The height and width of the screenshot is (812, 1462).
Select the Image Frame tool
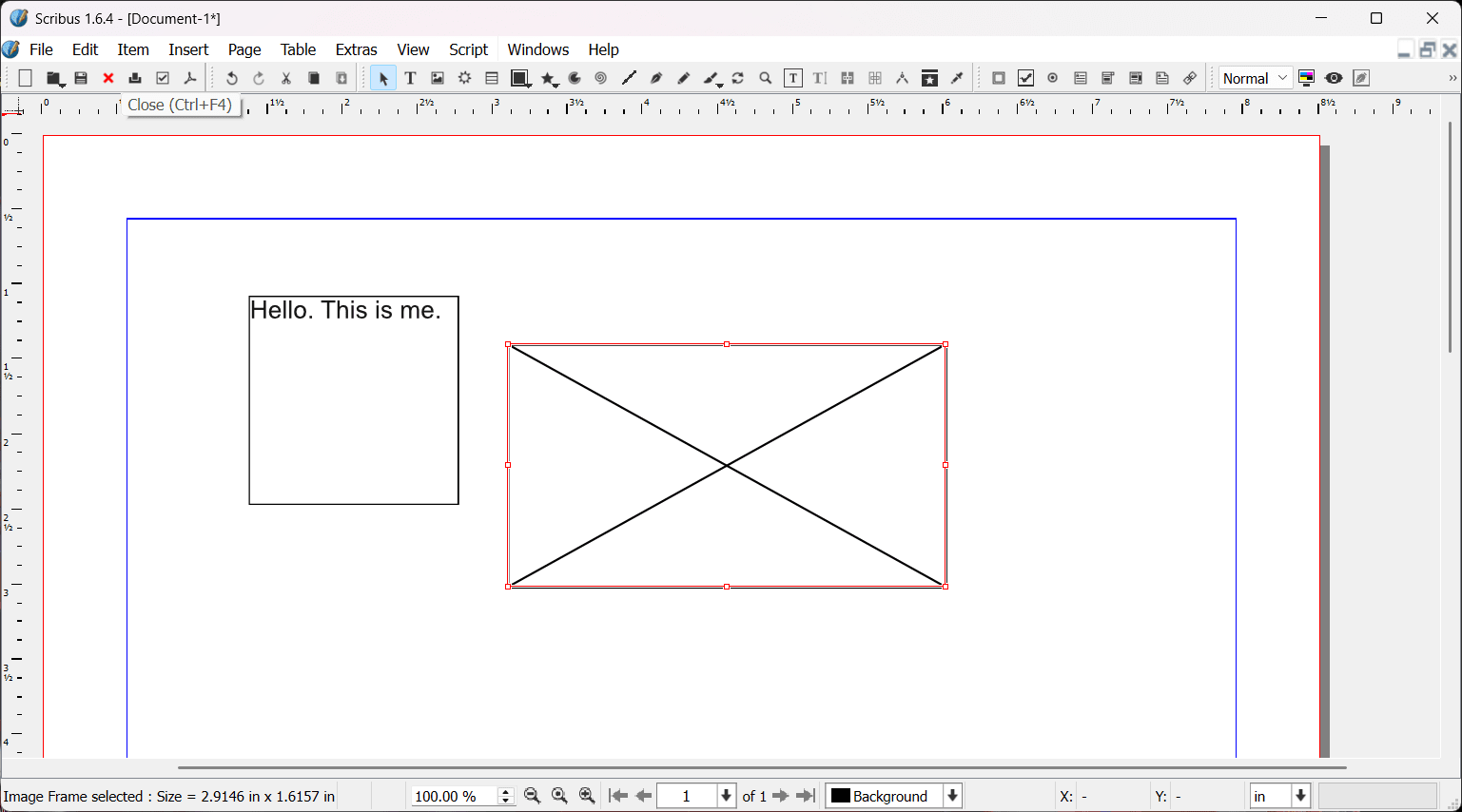(x=438, y=79)
